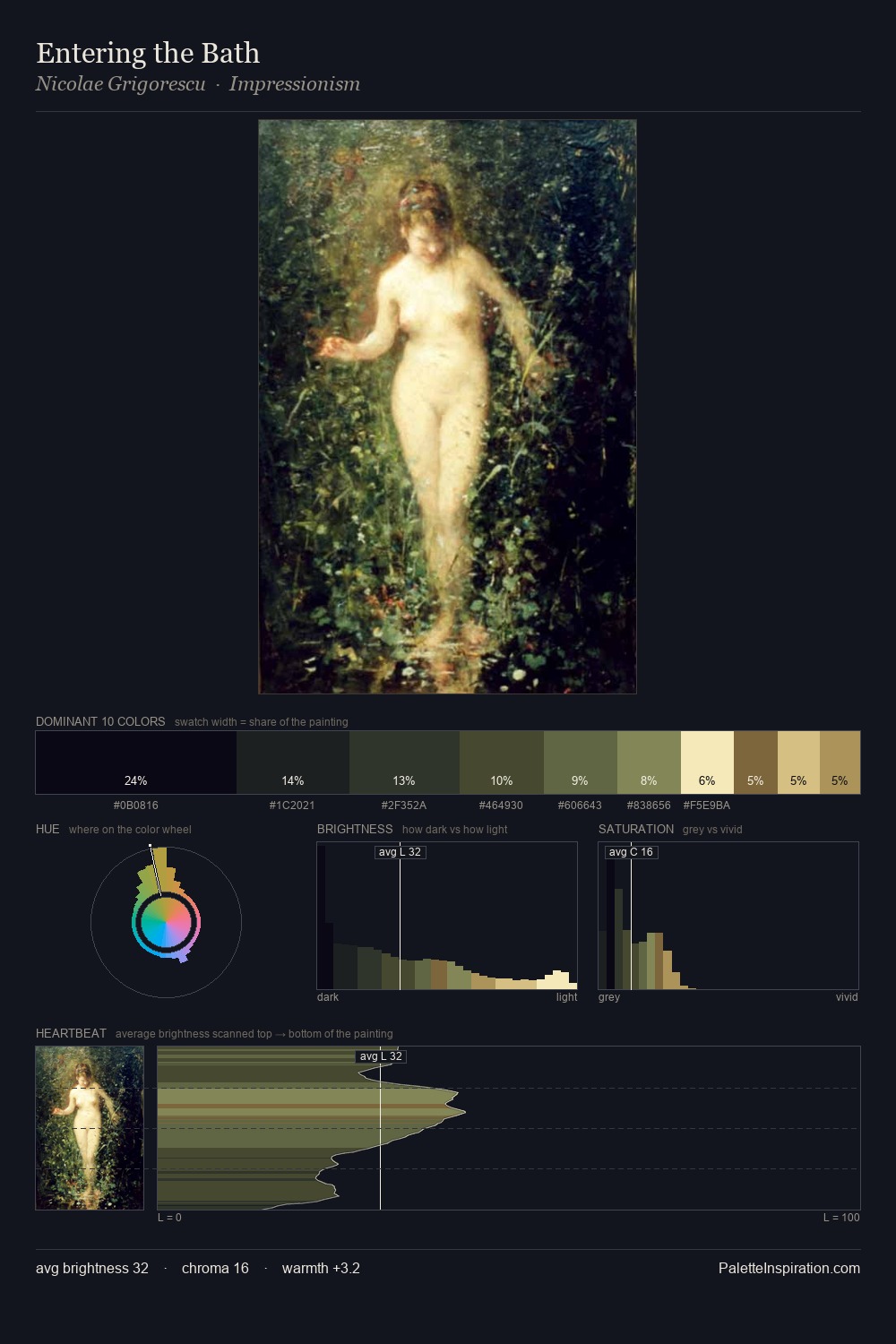Click the avg brightness 32 footer stat
The height and width of the screenshot is (1344, 896).
click(x=92, y=1268)
